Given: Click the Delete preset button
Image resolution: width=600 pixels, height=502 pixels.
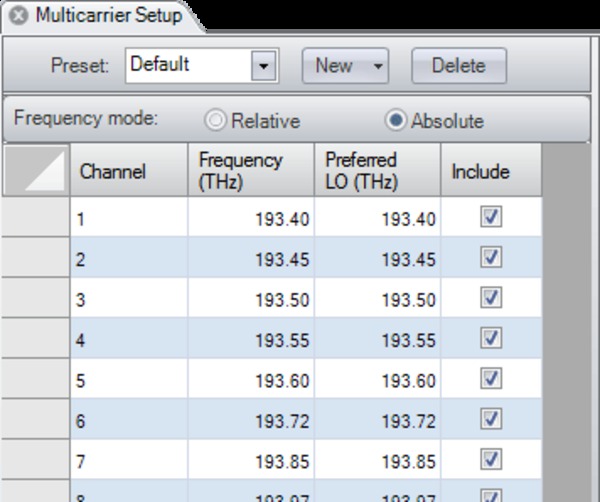Looking at the screenshot, I should [x=459, y=66].
